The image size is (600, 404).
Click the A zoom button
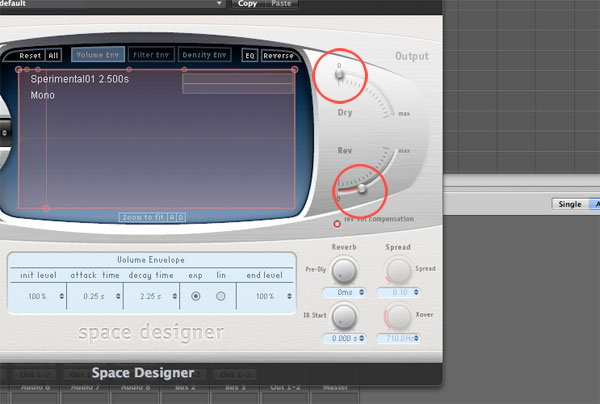pyautogui.click(x=172, y=217)
